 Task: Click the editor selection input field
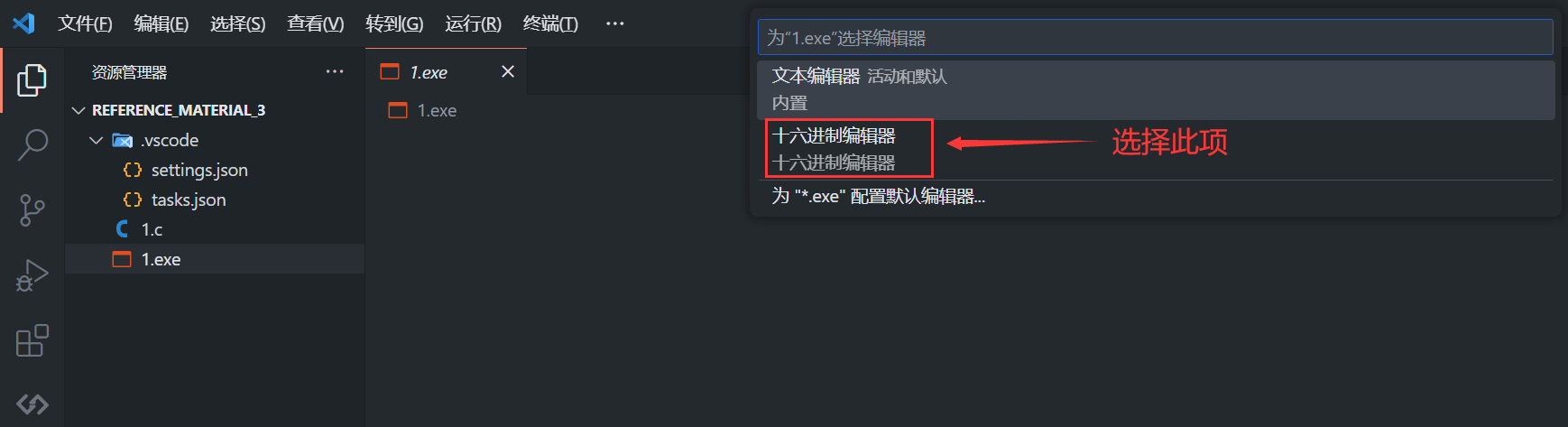pyautogui.click(x=1156, y=38)
